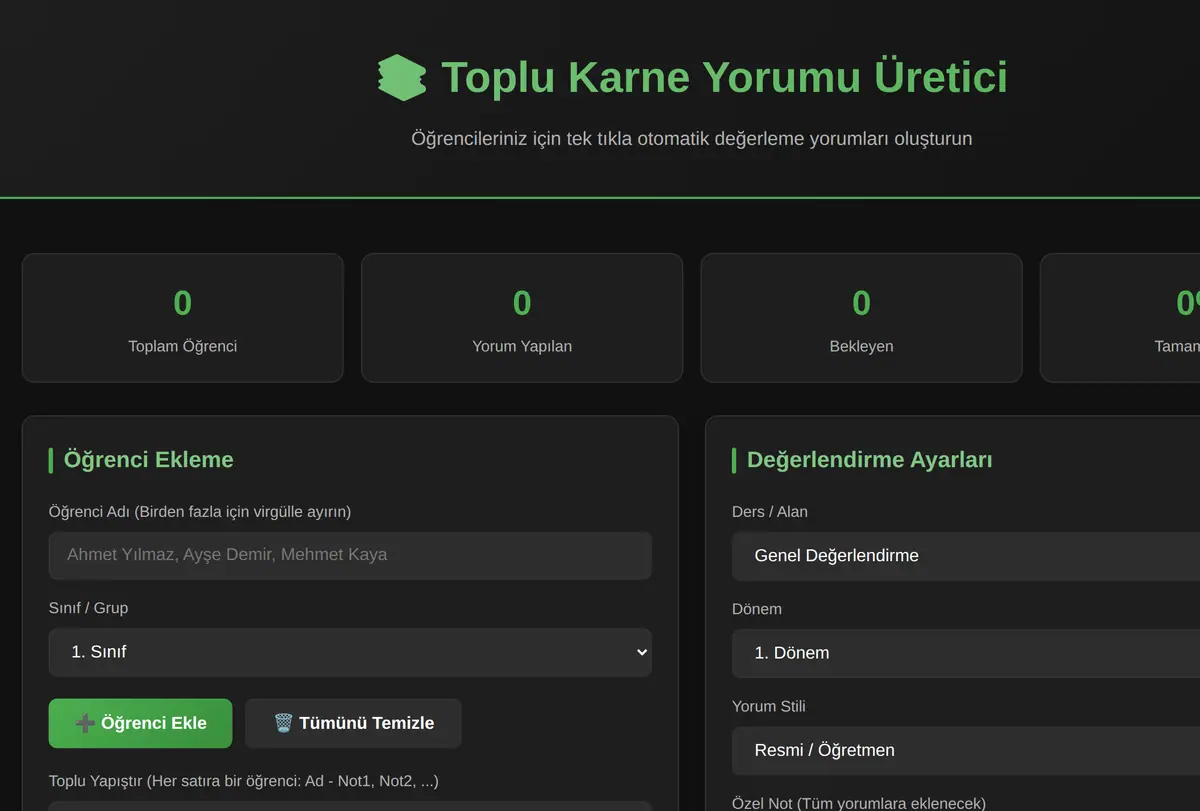This screenshot has width=1200, height=811.
Task: Click the trash icon on Tümünü Temizle
Action: (283, 723)
